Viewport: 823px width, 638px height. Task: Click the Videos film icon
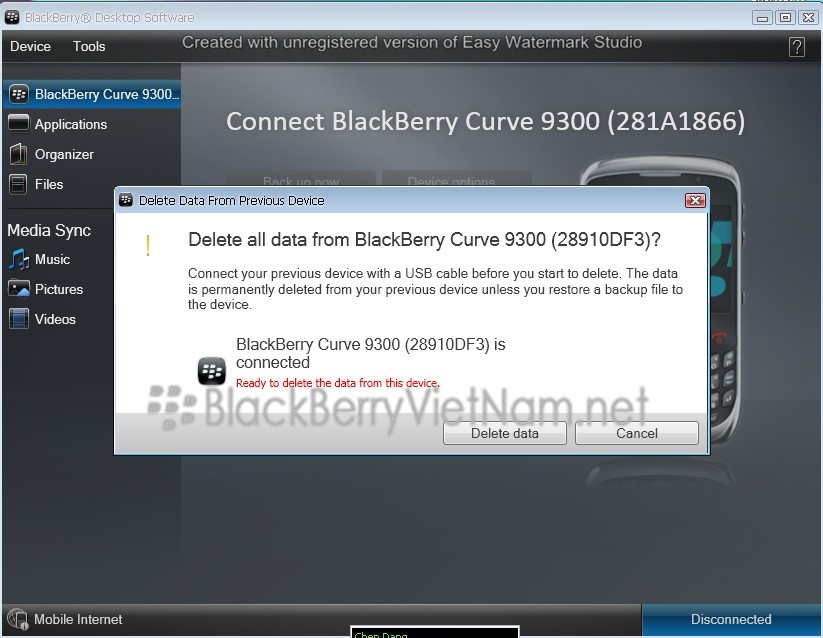(x=18, y=319)
